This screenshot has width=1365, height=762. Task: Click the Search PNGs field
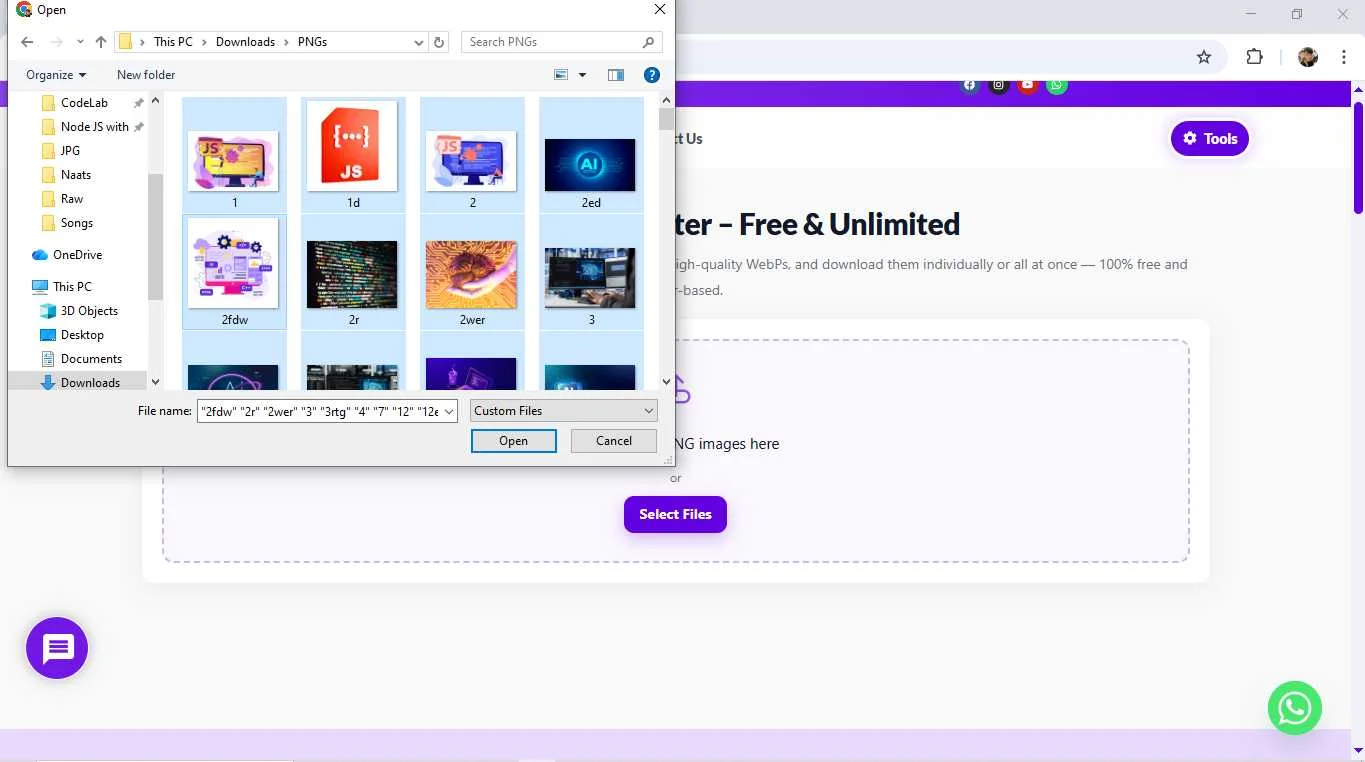click(x=561, y=42)
